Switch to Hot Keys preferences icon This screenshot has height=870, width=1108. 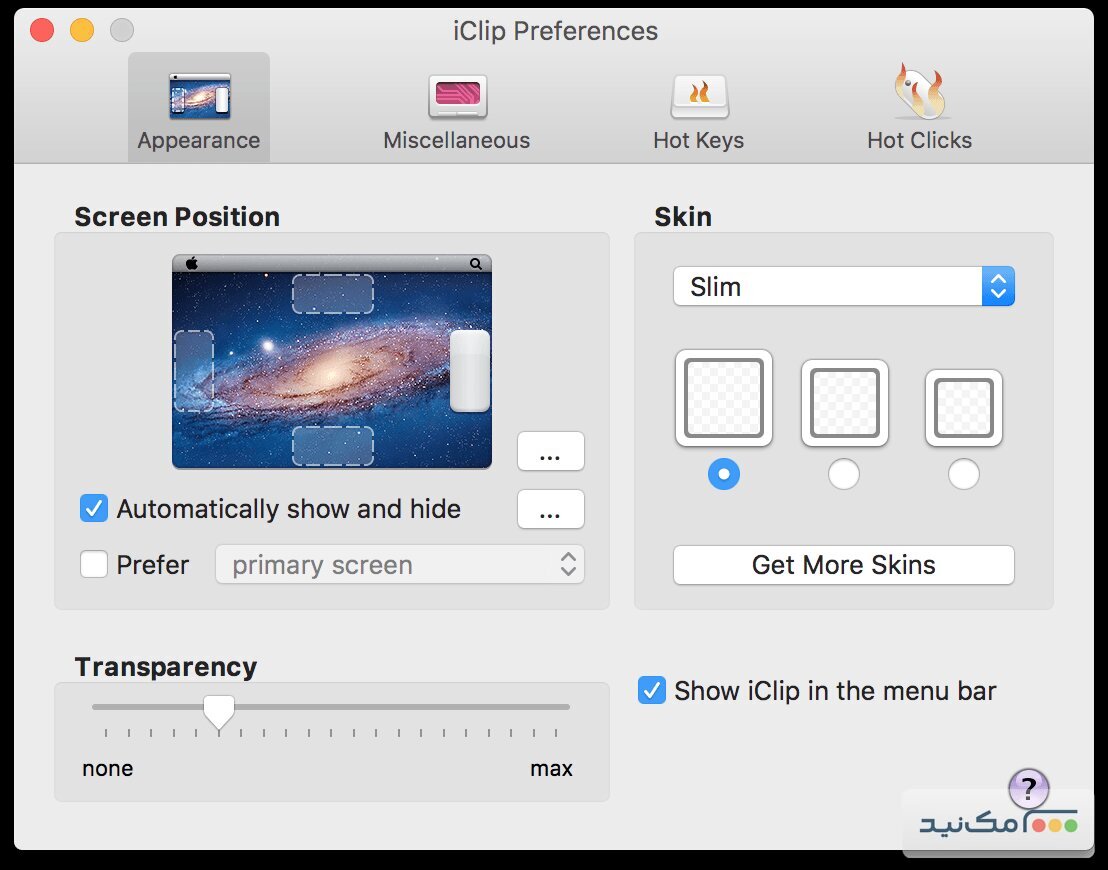(x=698, y=98)
